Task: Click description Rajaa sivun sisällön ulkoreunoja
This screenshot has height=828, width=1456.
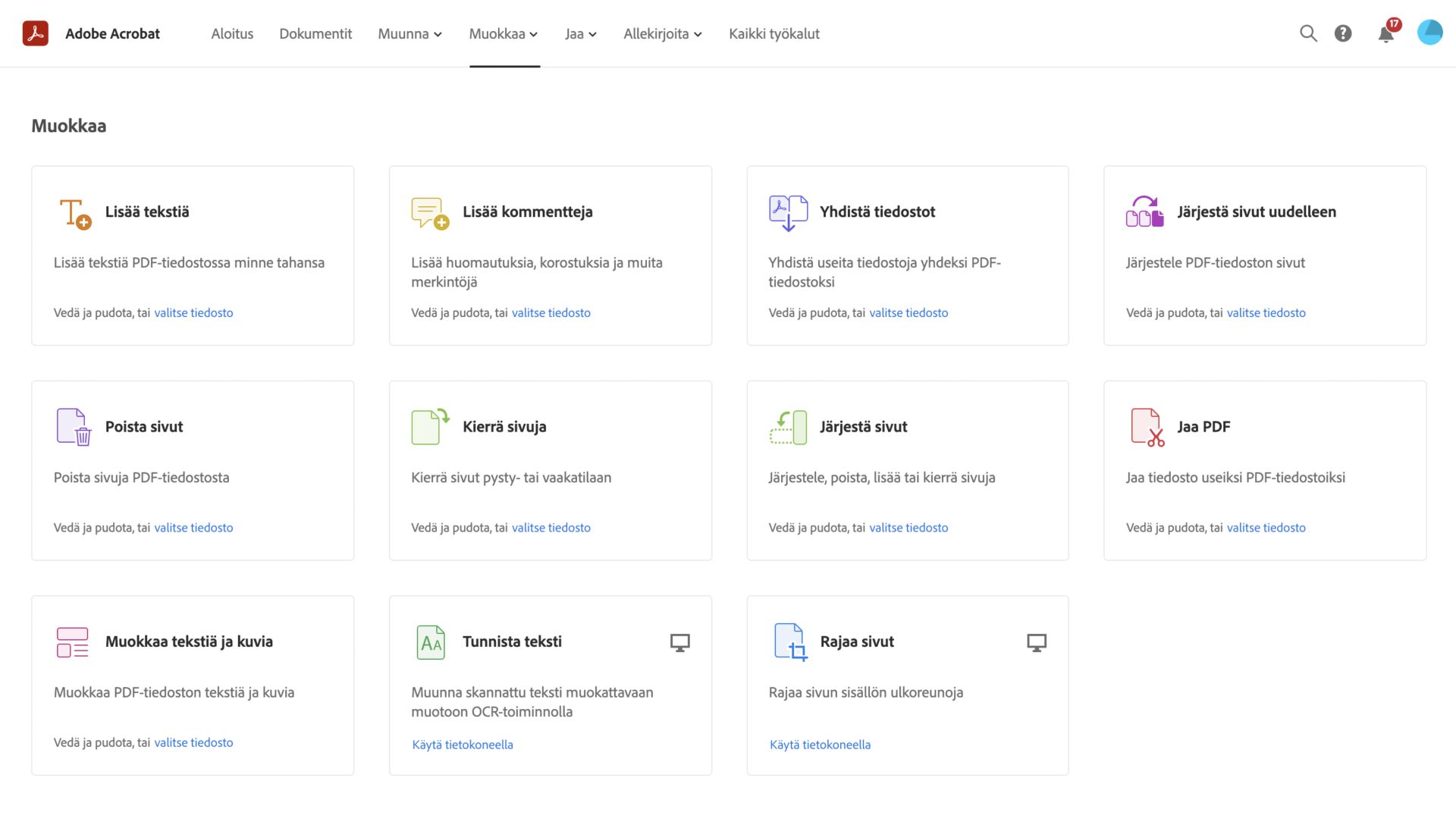Action: [866, 692]
